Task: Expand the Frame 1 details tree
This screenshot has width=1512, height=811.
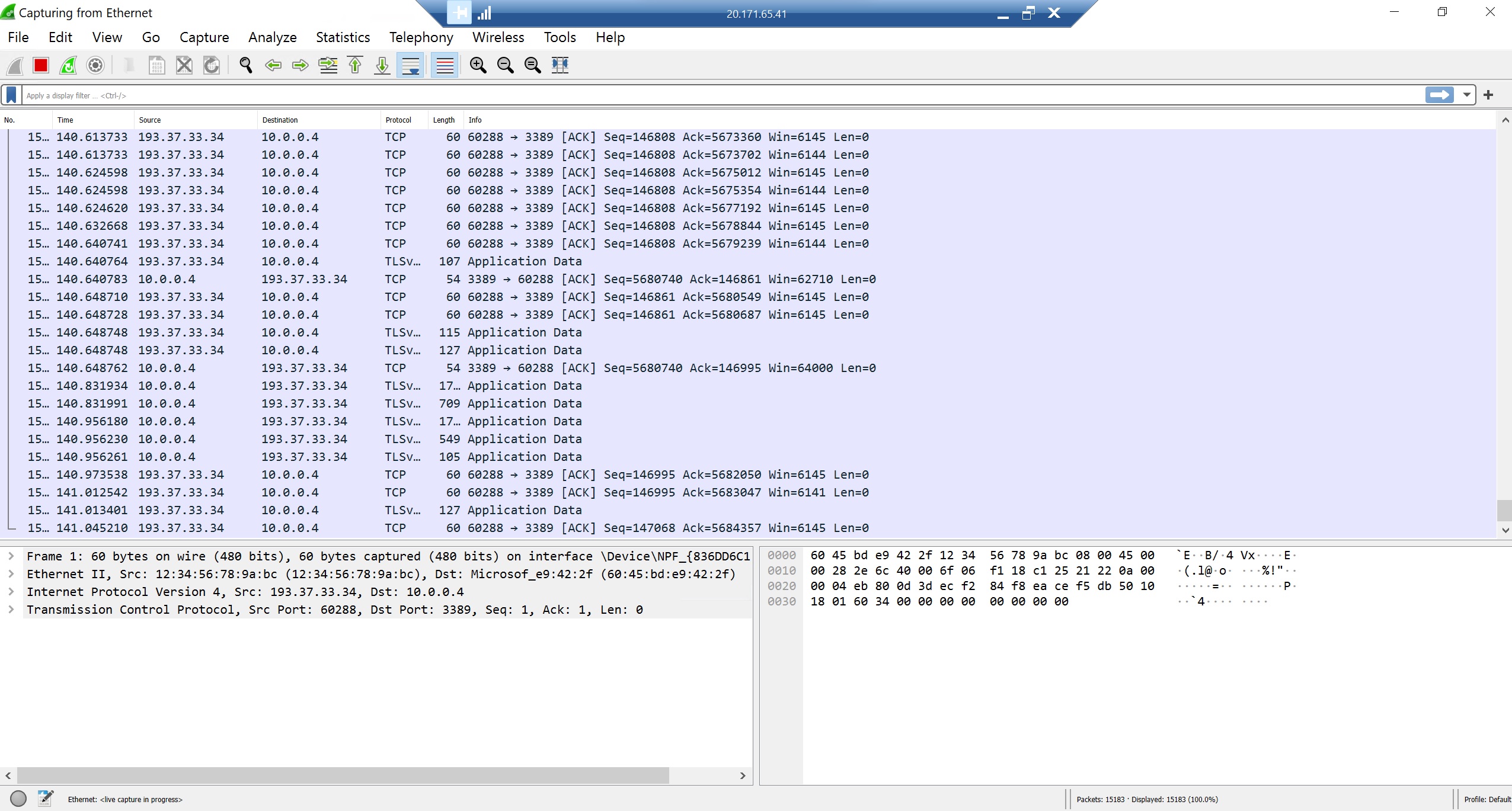Action: [x=11, y=556]
